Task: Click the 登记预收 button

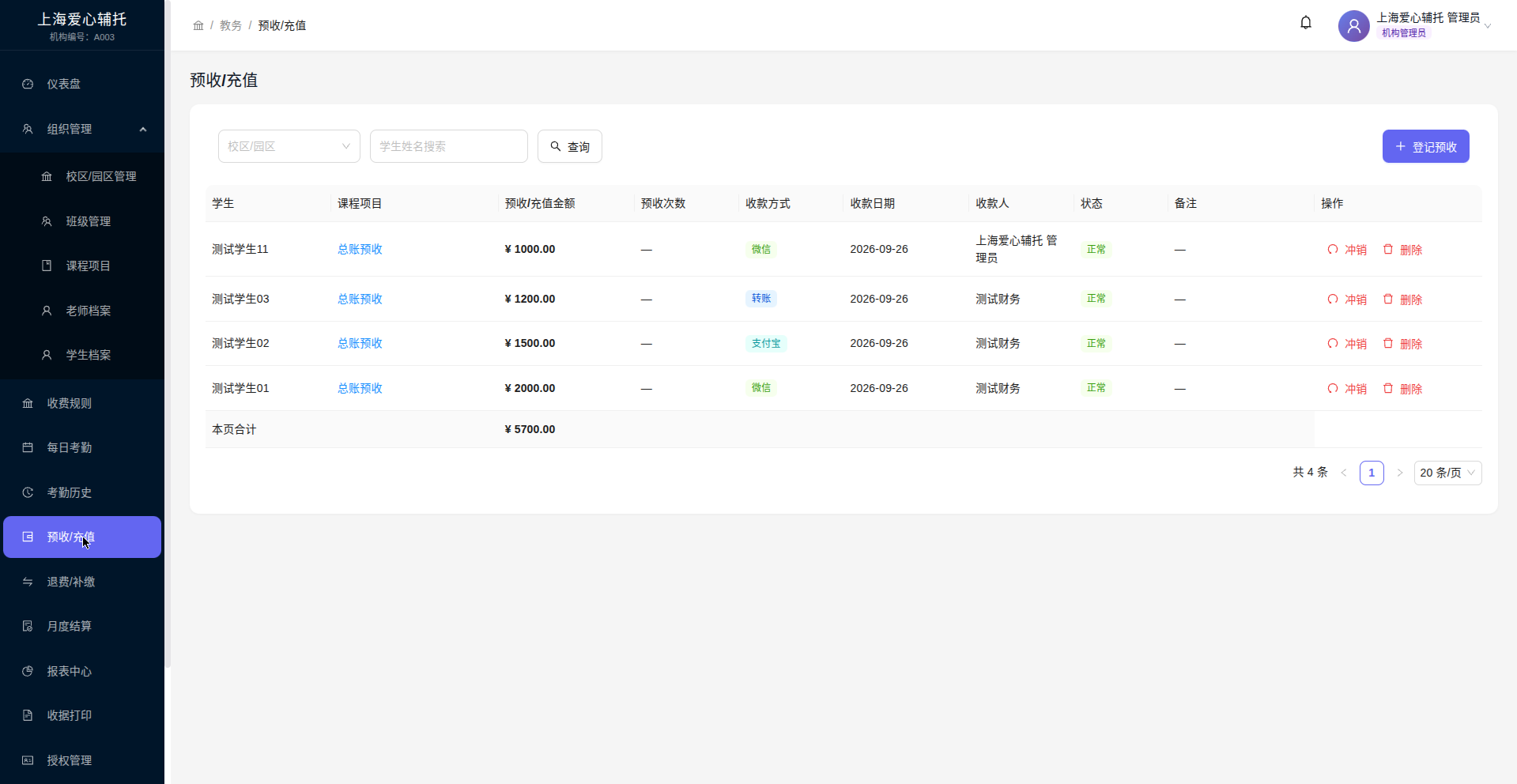Action: [1425, 146]
